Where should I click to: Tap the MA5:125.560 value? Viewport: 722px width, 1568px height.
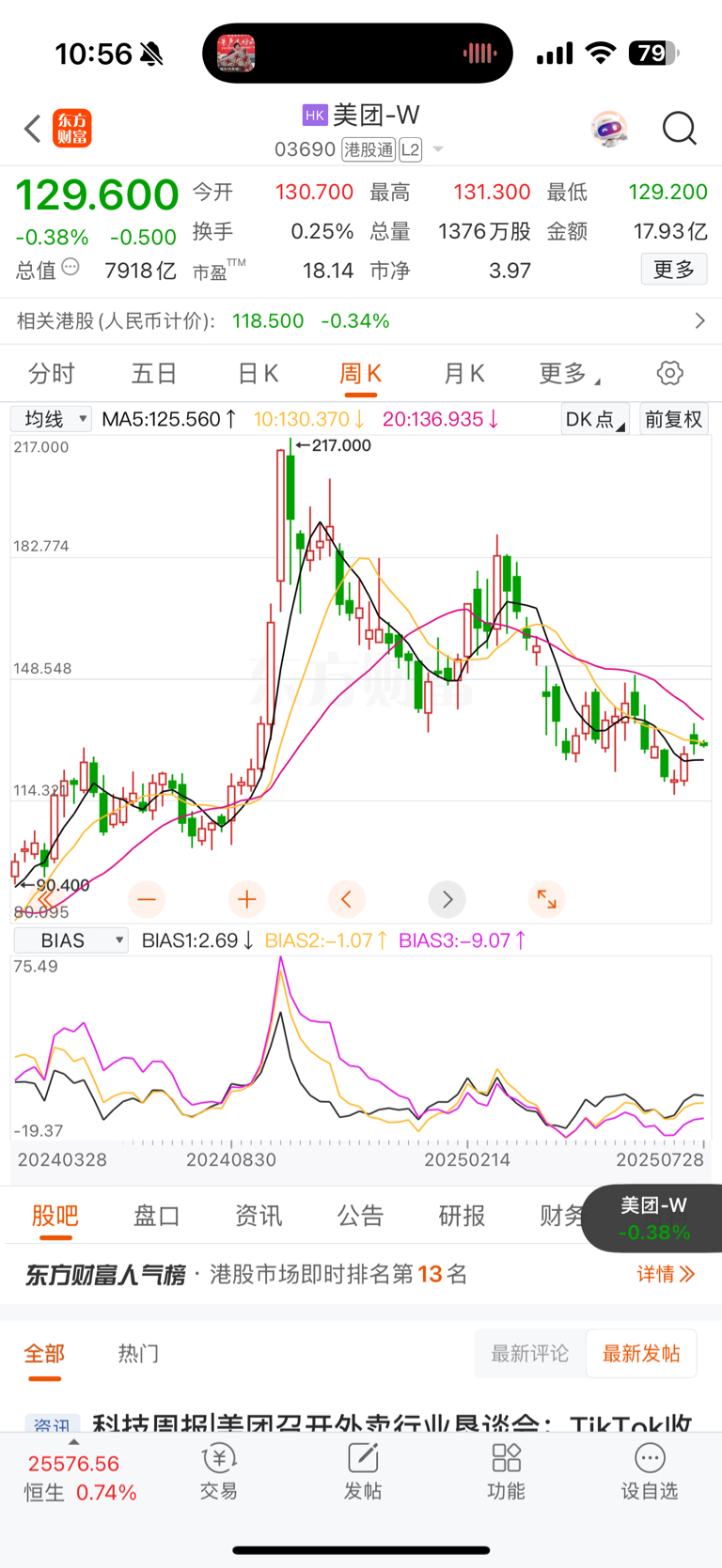(170, 419)
